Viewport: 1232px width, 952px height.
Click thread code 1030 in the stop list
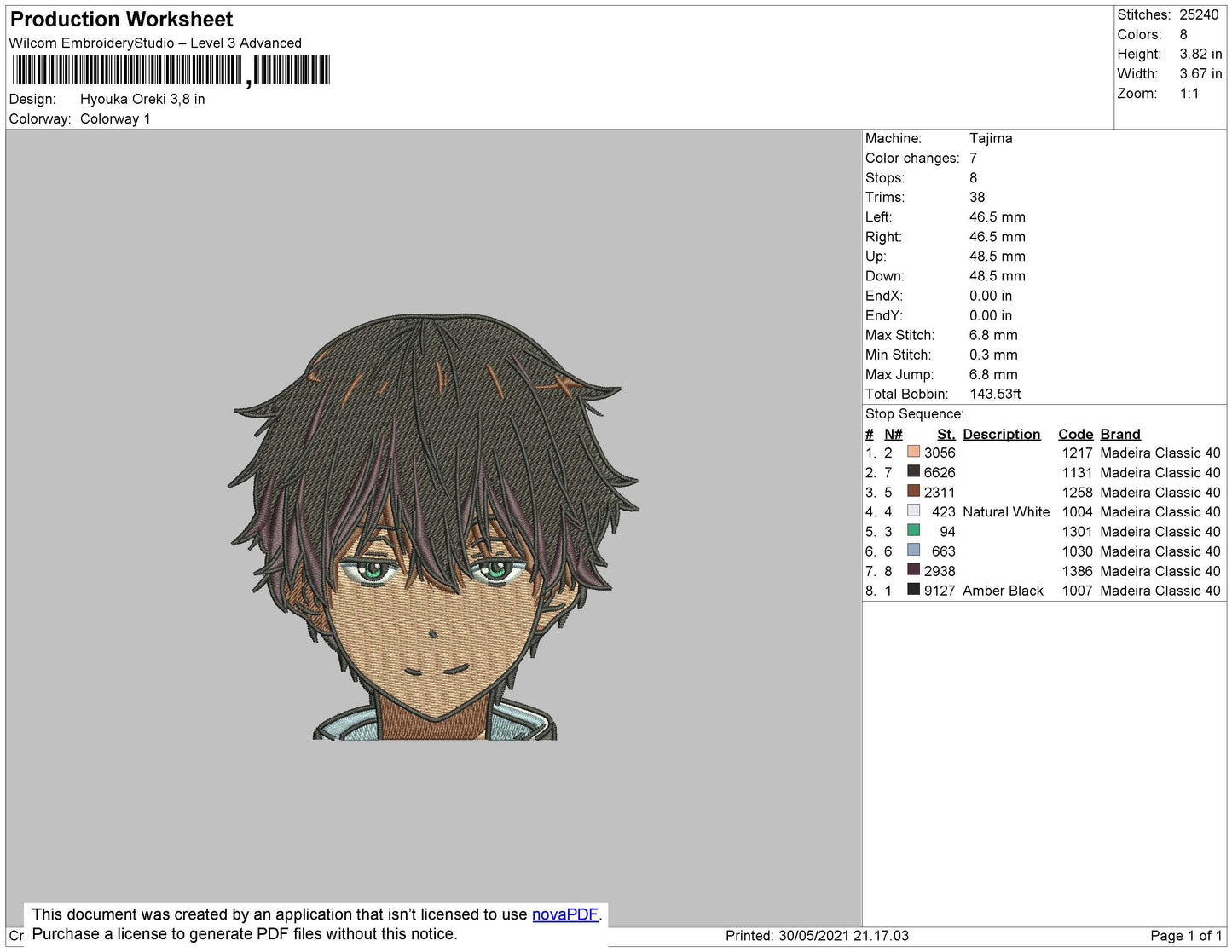[x=1077, y=551]
